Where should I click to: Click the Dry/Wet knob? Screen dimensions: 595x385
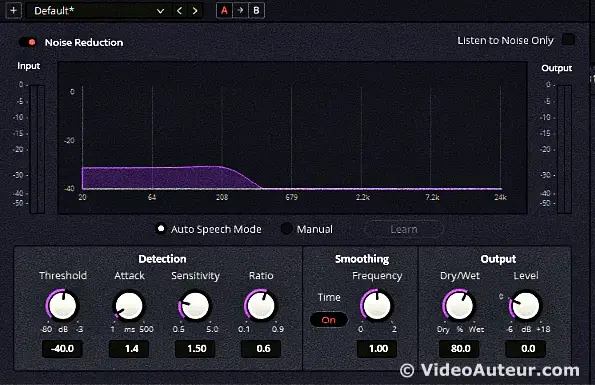pyautogui.click(x=459, y=306)
